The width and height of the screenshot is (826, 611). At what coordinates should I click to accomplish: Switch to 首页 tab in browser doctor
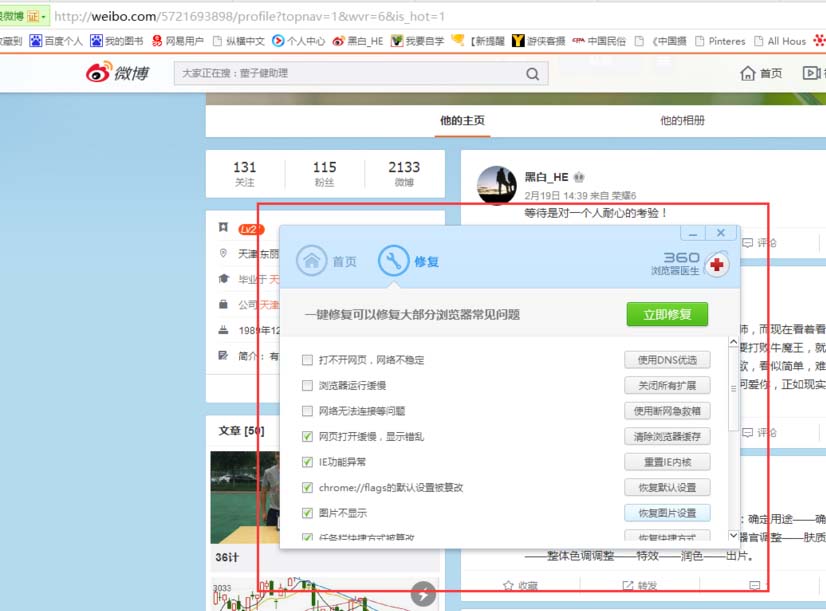(326, 261)
